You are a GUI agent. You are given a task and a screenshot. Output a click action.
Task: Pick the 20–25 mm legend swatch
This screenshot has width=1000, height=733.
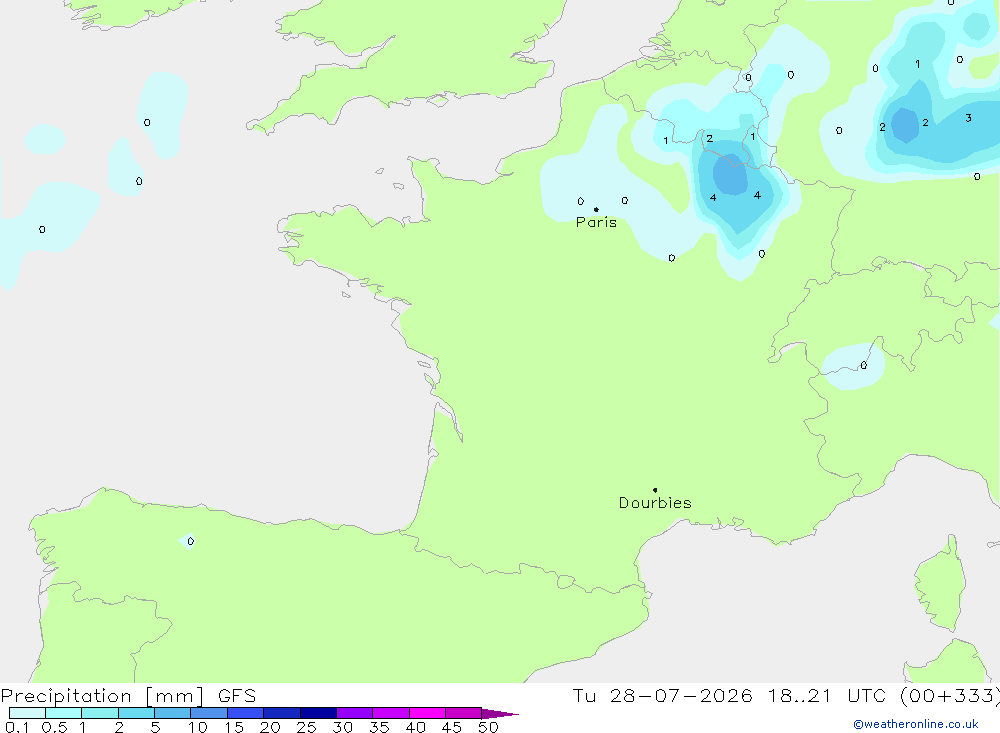click(282, 713)
